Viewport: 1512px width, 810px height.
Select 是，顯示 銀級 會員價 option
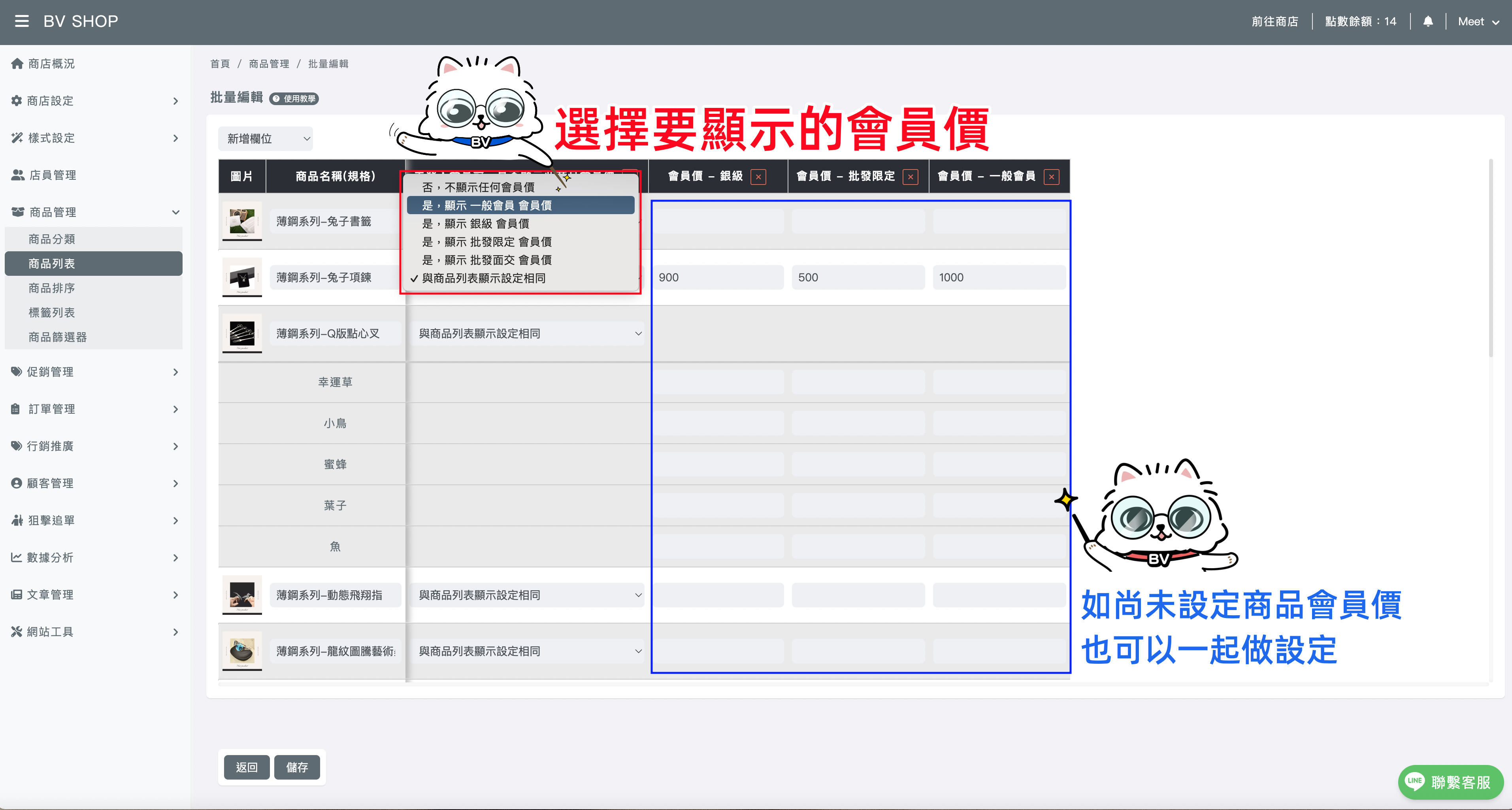coord(520,224)
